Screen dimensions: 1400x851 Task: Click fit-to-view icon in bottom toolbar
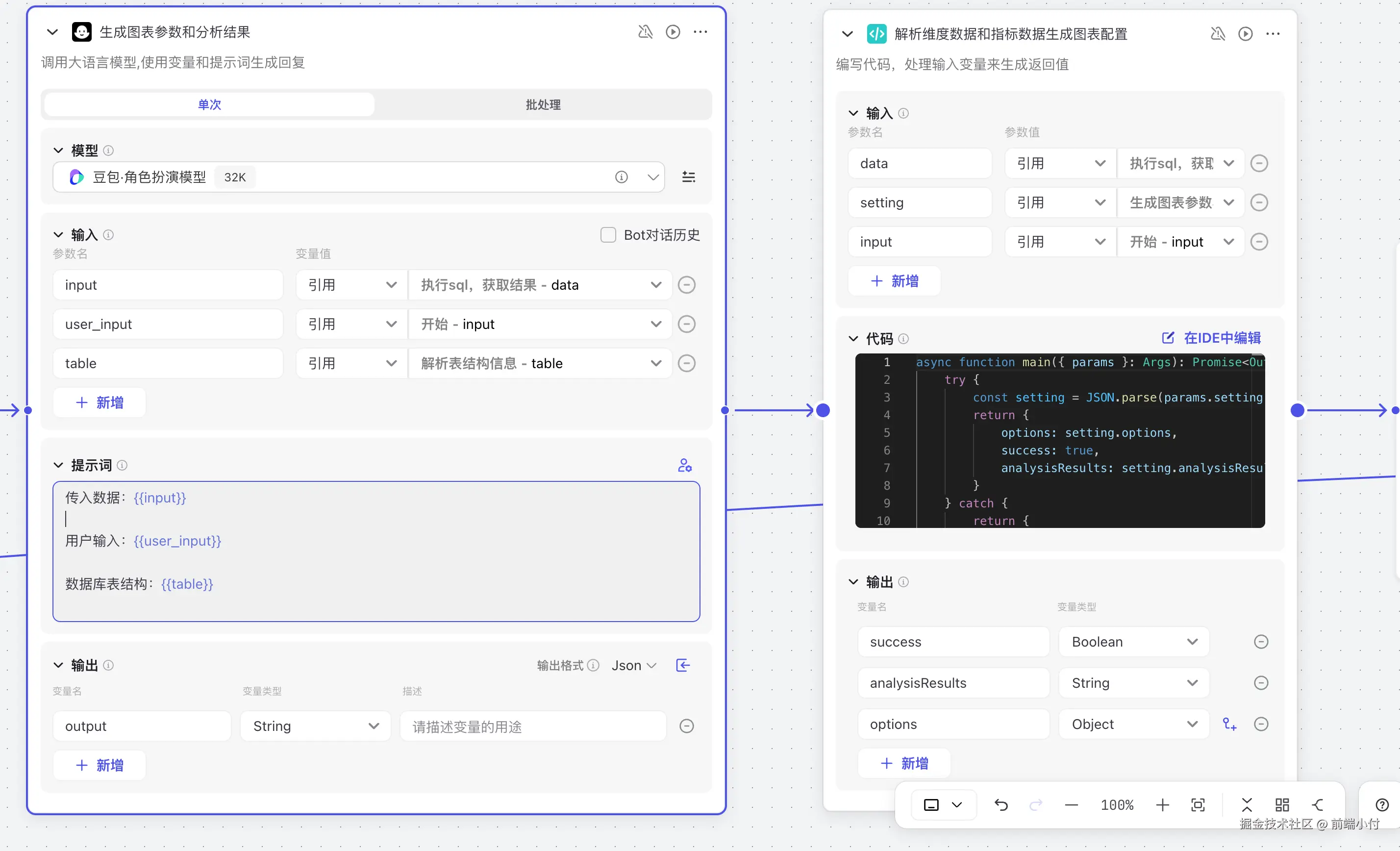click(x=1198, y=805)
